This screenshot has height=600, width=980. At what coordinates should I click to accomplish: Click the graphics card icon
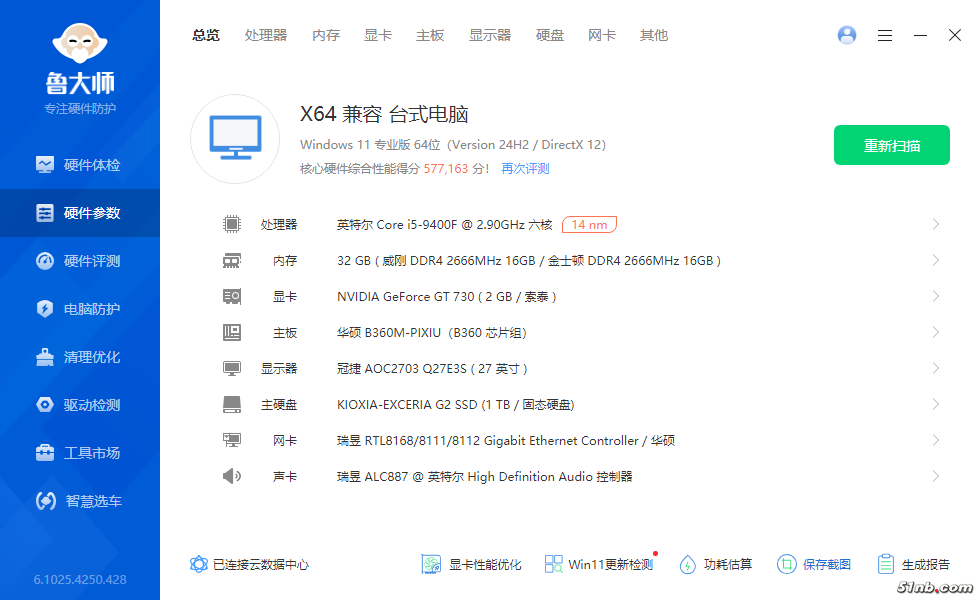coord(232,296)
